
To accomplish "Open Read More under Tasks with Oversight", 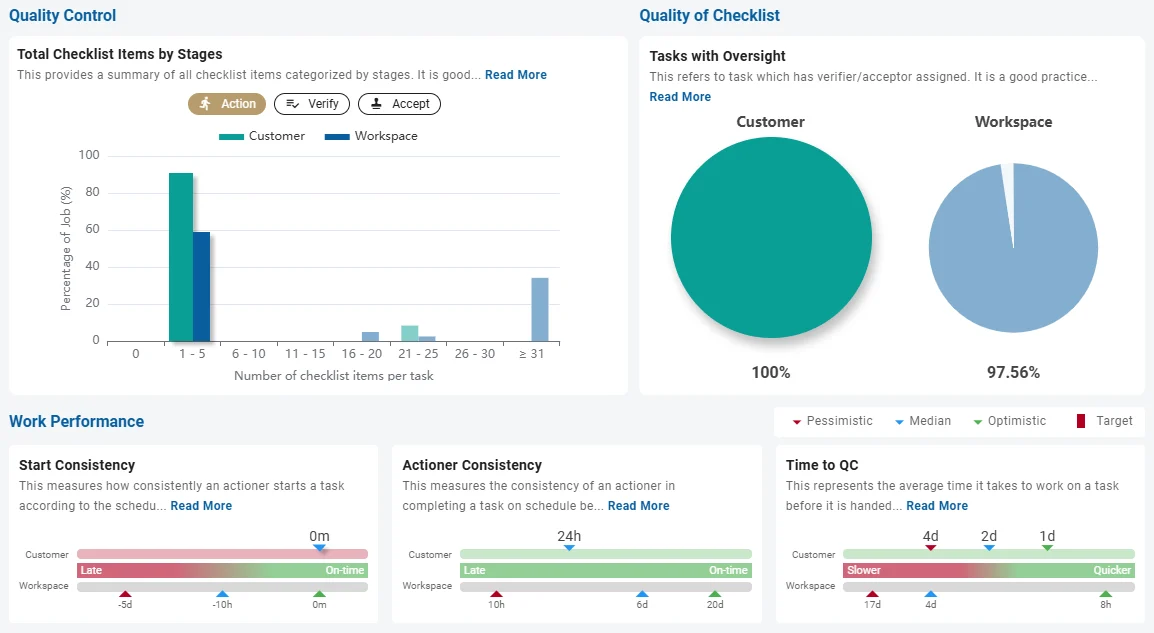I will point(680,96).
